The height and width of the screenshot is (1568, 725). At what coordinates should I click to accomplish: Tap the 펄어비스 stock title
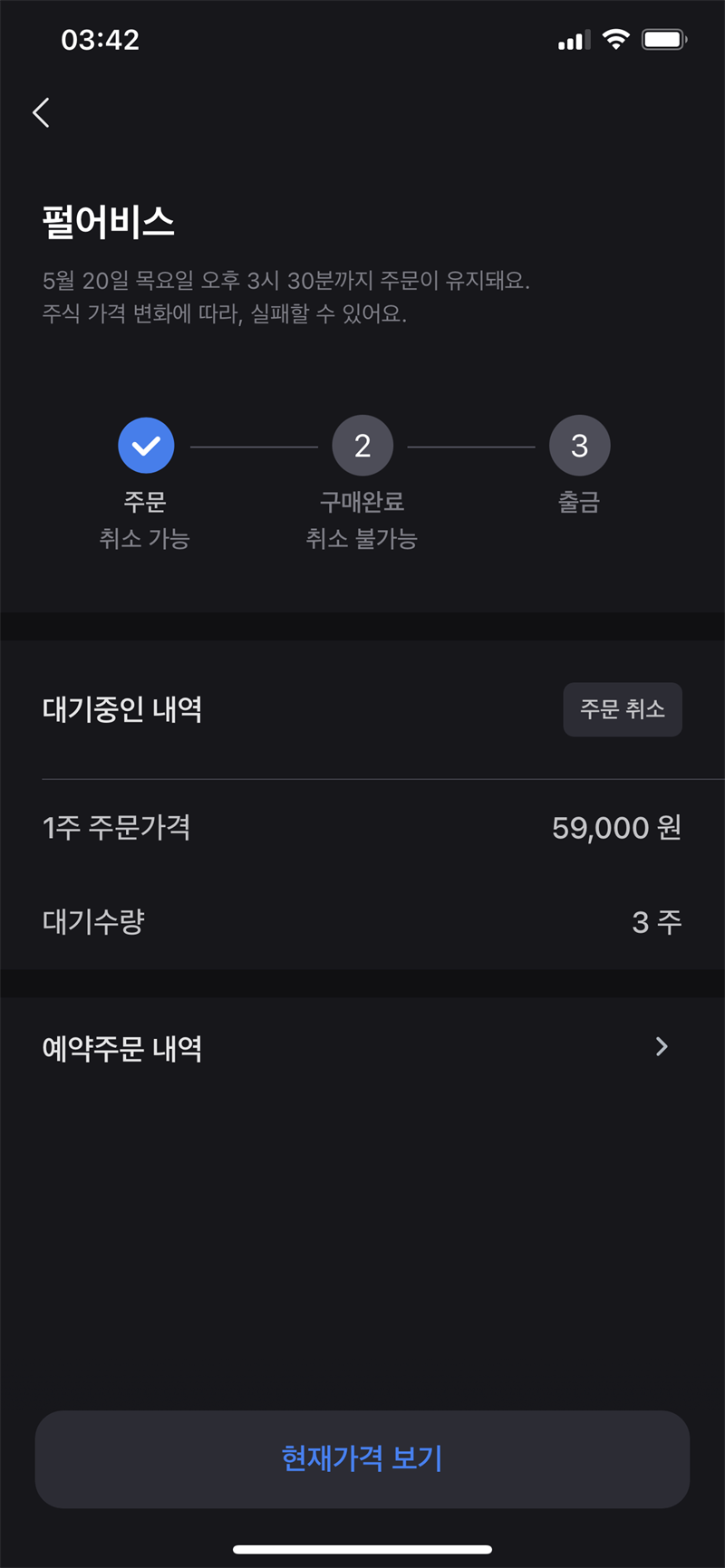(109, 222)
